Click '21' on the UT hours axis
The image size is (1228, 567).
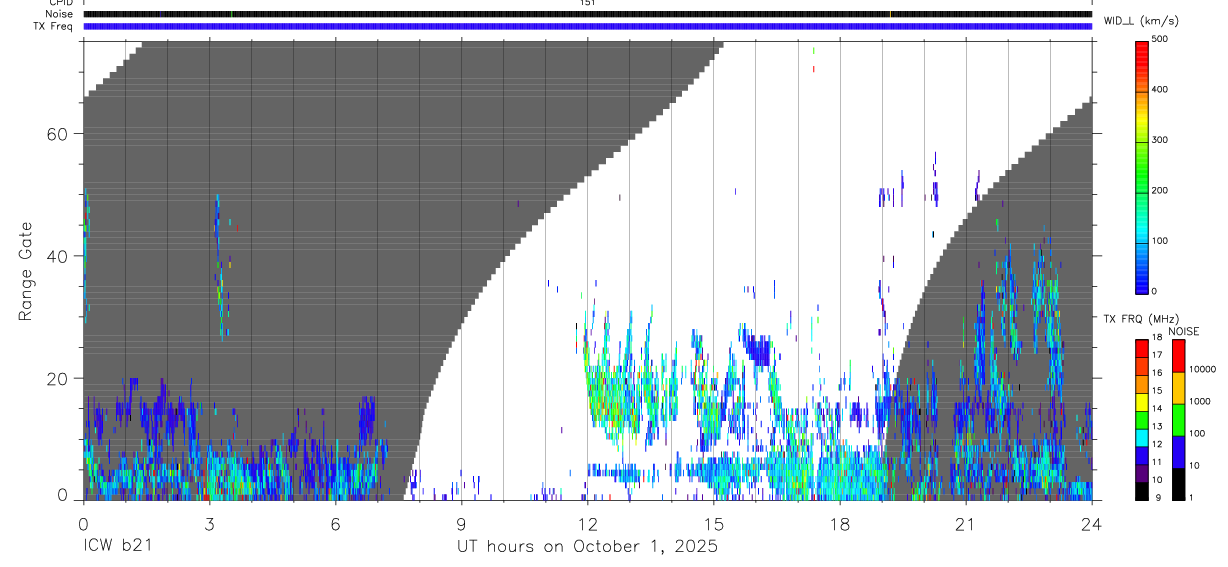(966, 523)
